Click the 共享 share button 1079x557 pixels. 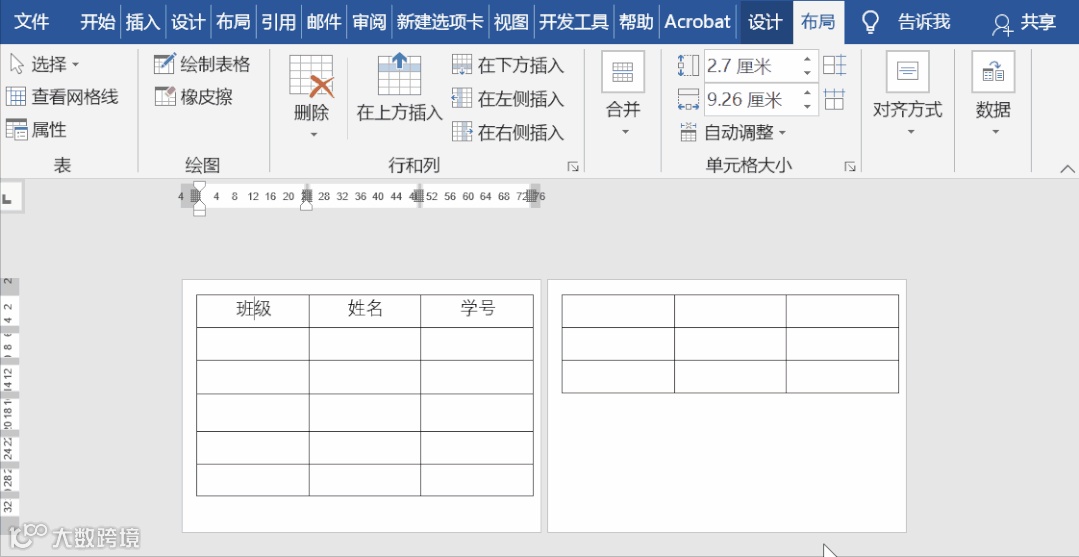(1024, 23)
